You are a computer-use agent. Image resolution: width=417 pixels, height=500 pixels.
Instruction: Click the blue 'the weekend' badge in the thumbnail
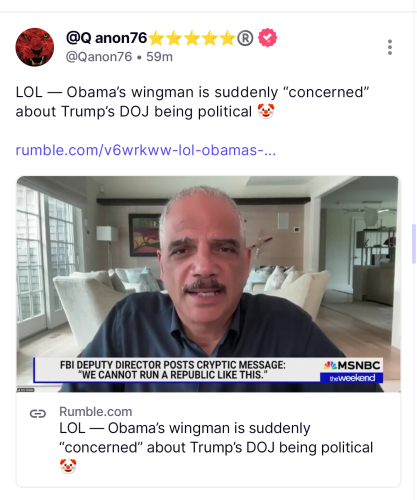coord(352,378)
